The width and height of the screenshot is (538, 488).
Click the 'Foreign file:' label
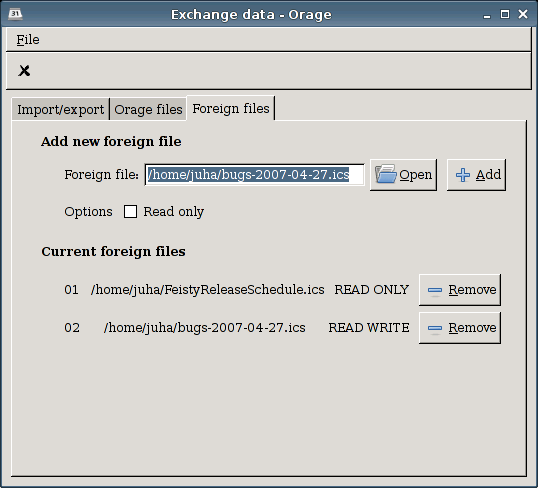[x=102, y=175]
